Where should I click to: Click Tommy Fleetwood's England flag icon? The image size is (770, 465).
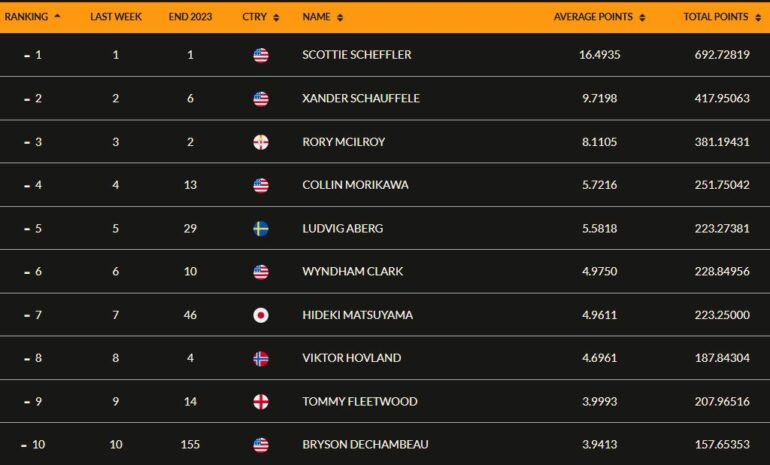(x=261, y=402)
